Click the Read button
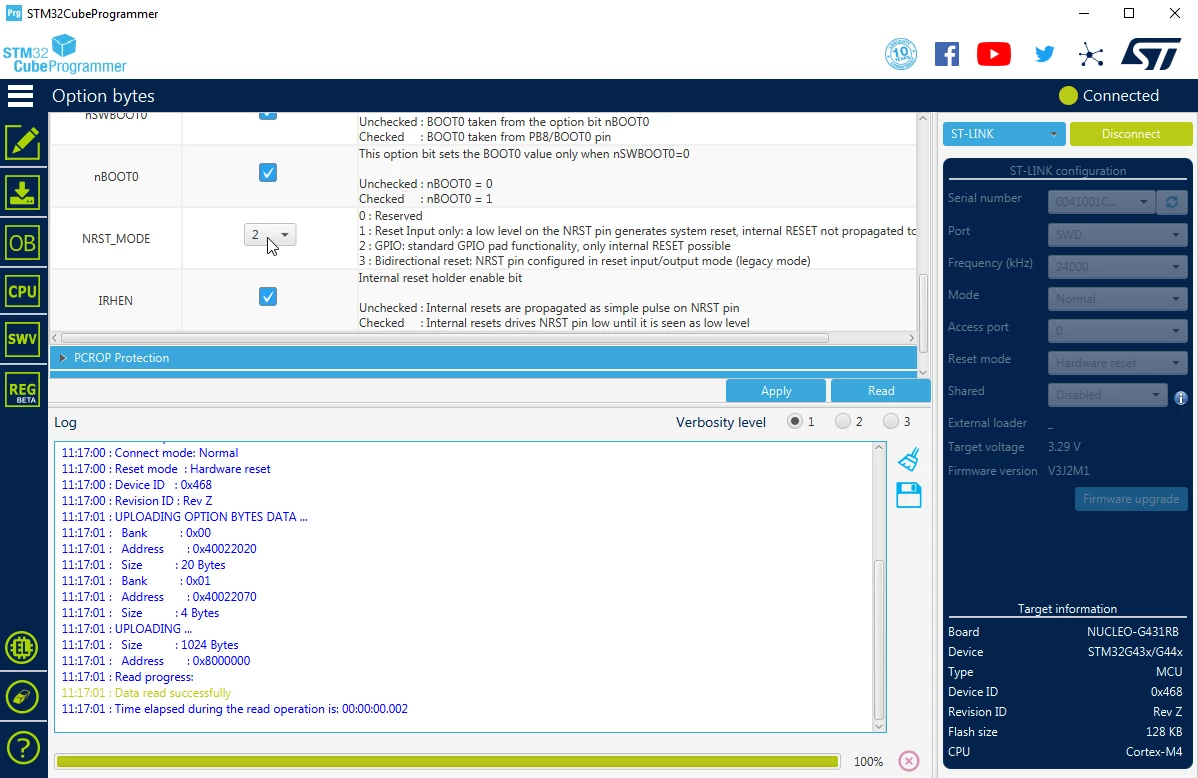 [880, 391]
